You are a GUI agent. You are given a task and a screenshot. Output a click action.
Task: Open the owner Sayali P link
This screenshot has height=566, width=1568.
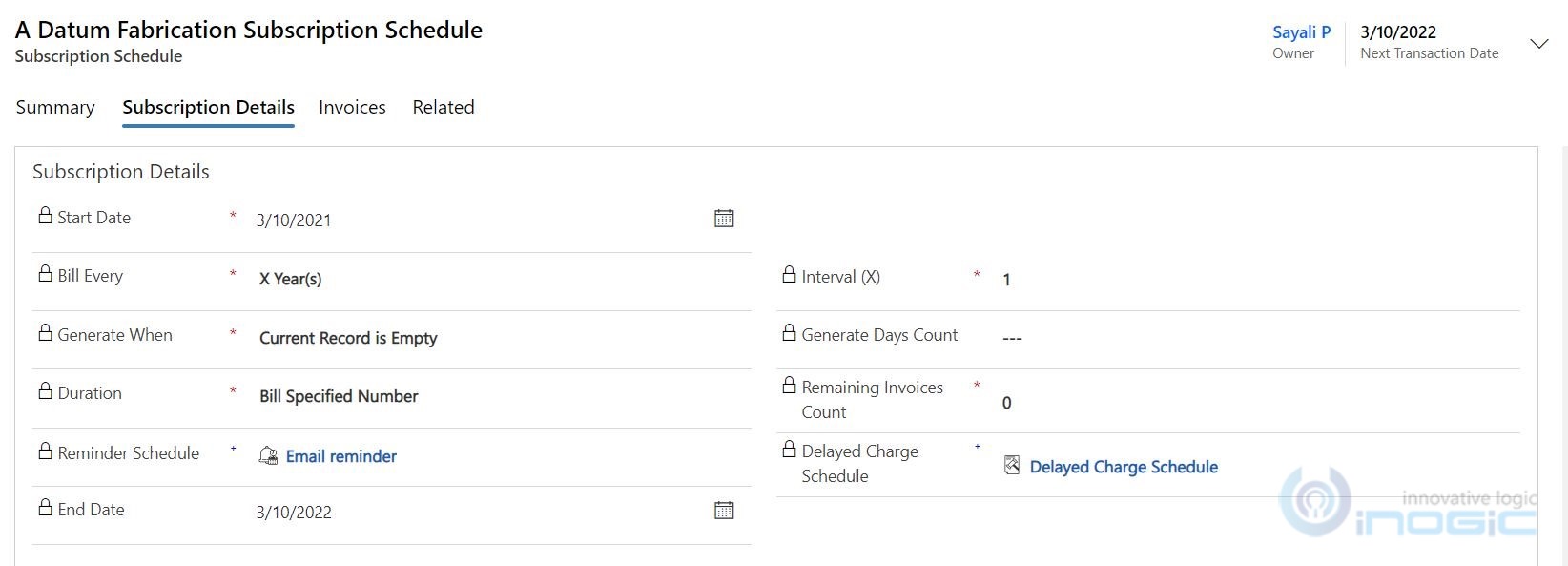(1301, 32)
